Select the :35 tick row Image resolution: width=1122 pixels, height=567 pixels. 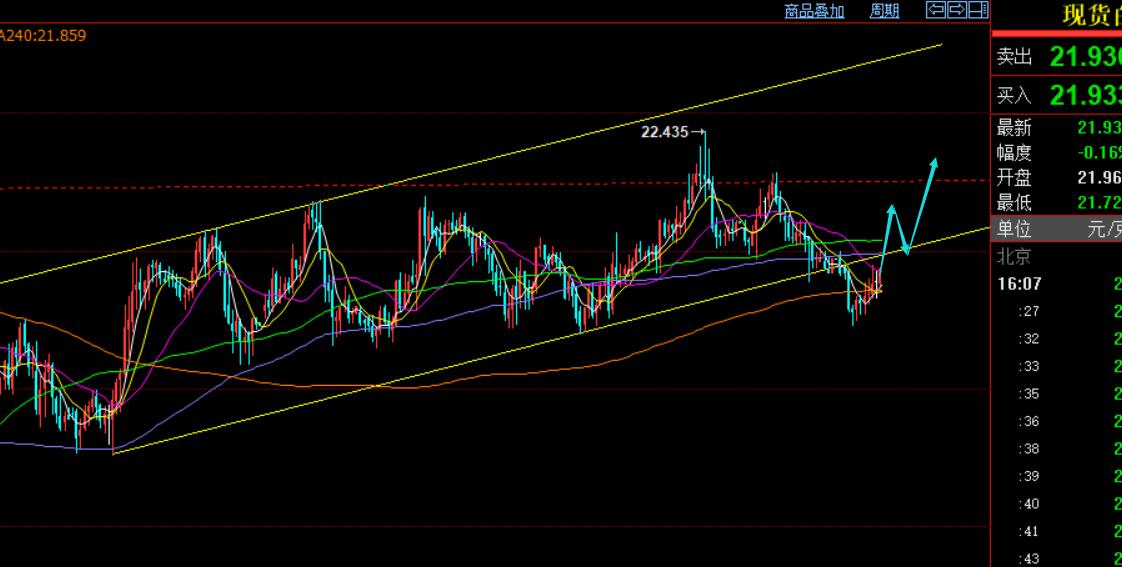1057,394
